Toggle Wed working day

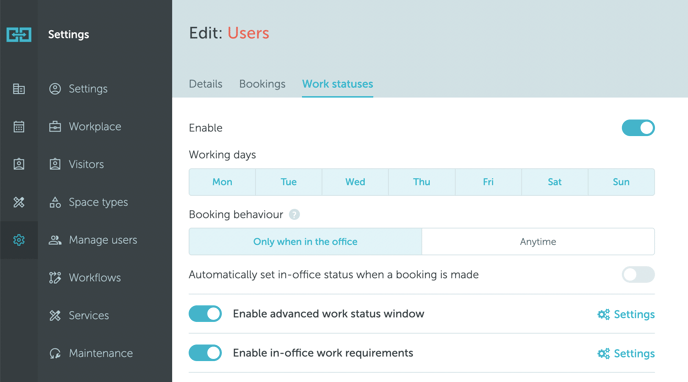click(355, 182)
